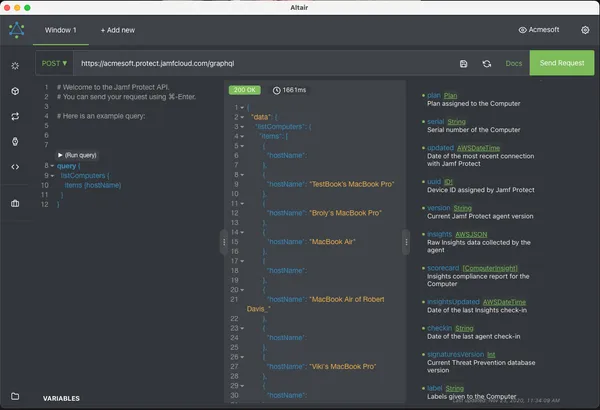Collapse response object at line 20
The height and width of the screenshot is (410, 600).
pyautogui.click(x=242, y=290)
